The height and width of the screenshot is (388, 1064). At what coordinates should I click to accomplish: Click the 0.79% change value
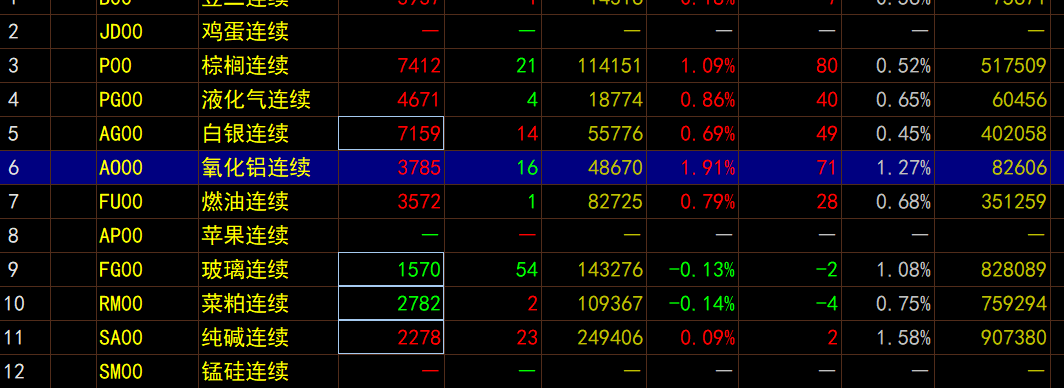click(x=708, y=201)
